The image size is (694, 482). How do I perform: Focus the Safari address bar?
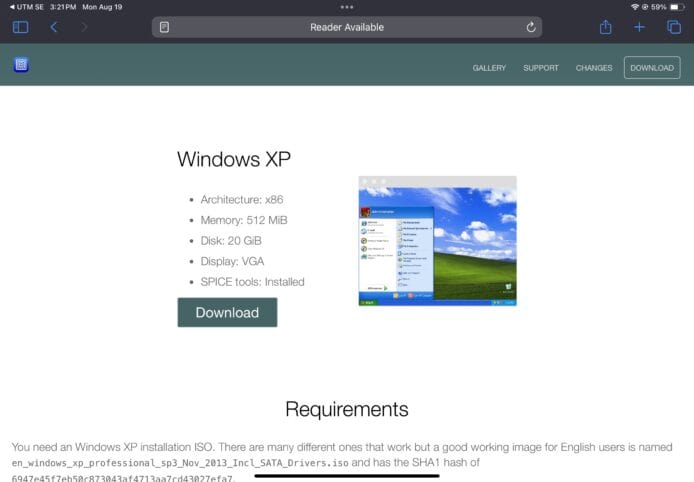(347, 27)
